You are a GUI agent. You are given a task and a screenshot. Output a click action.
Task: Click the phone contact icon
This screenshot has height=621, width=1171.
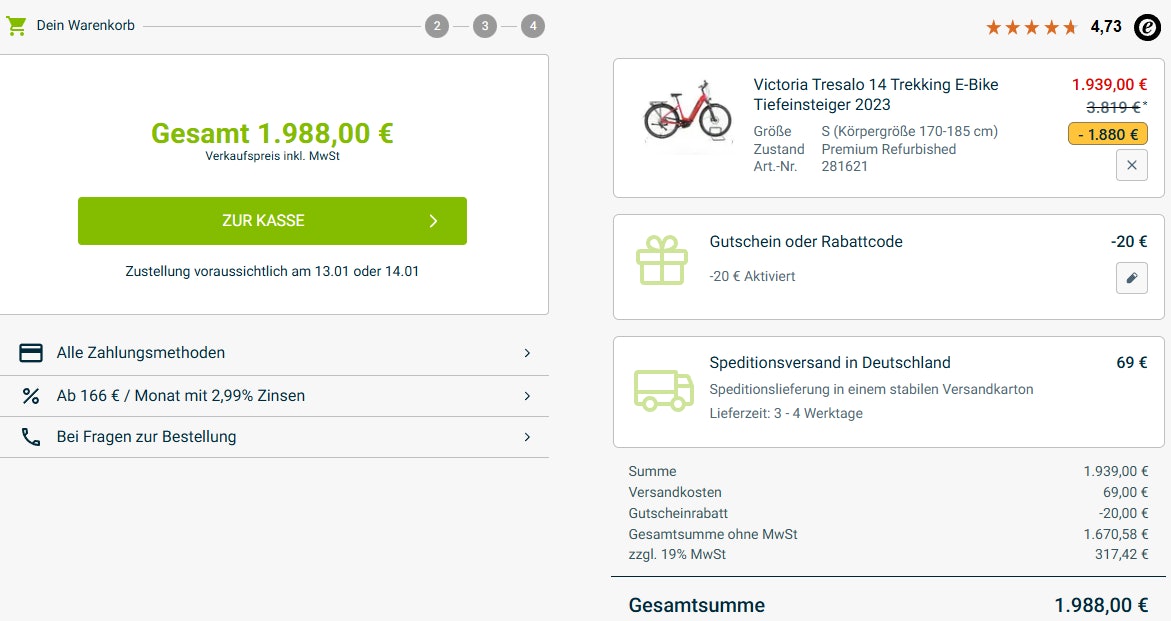pyautogui.click(x=31, y=437)
